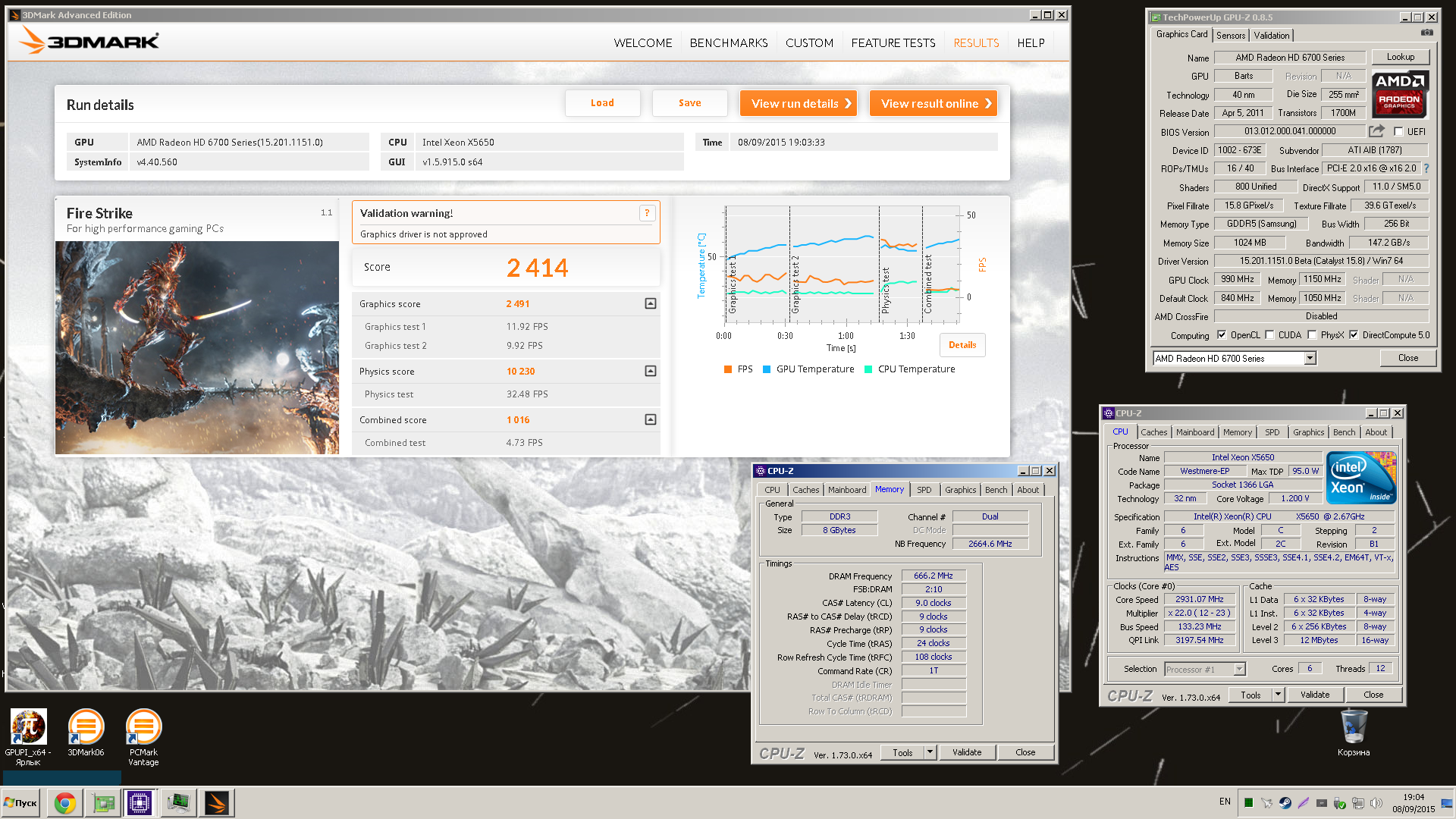Open the 3DMark06 desktop shortcut

pyautogui.click(x=86, y=733)
